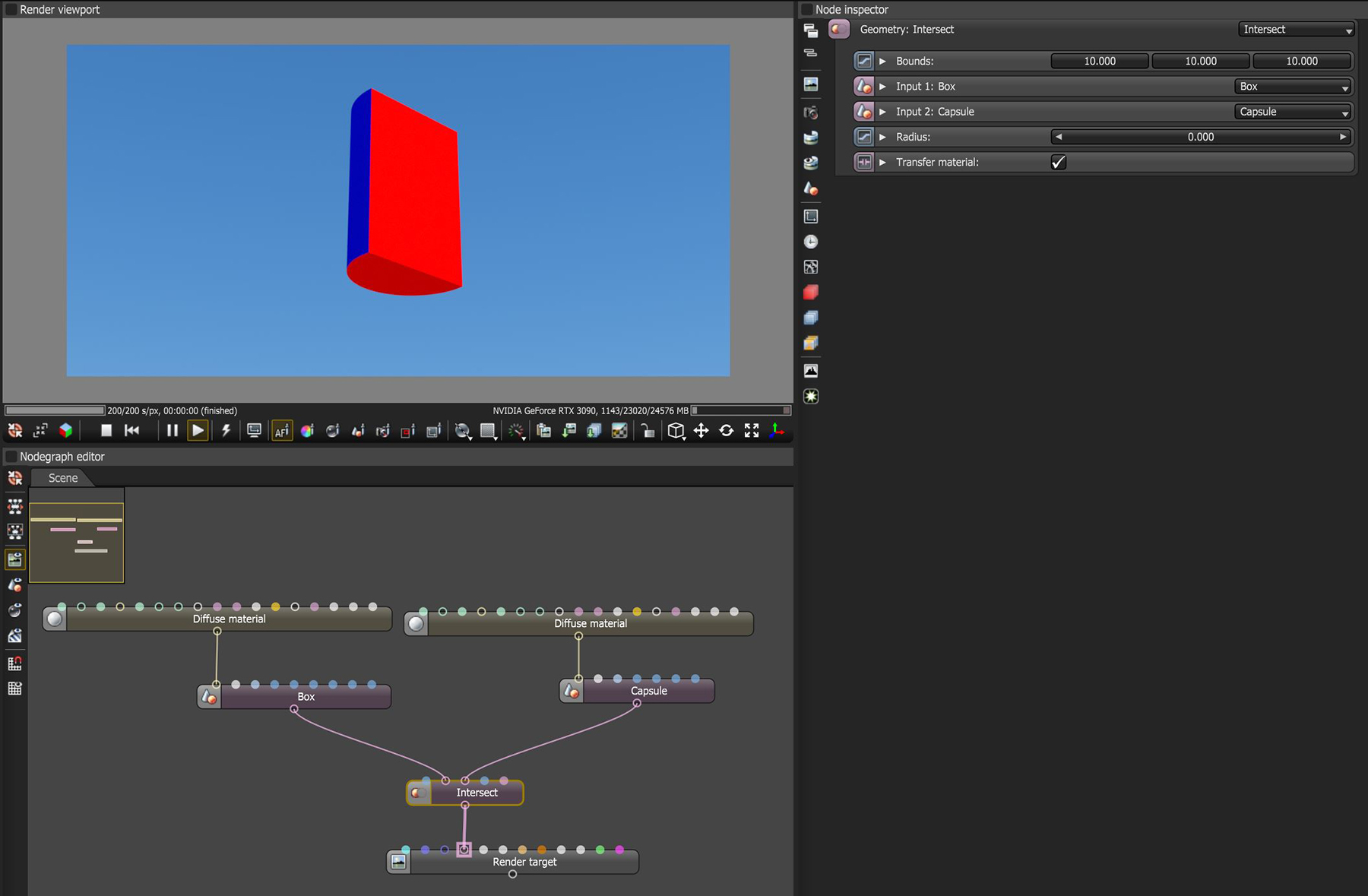This screenshot has height=896, width=1368.
Task: Uncheck the Transfer material checkbox
Action: pos(1058,162)
